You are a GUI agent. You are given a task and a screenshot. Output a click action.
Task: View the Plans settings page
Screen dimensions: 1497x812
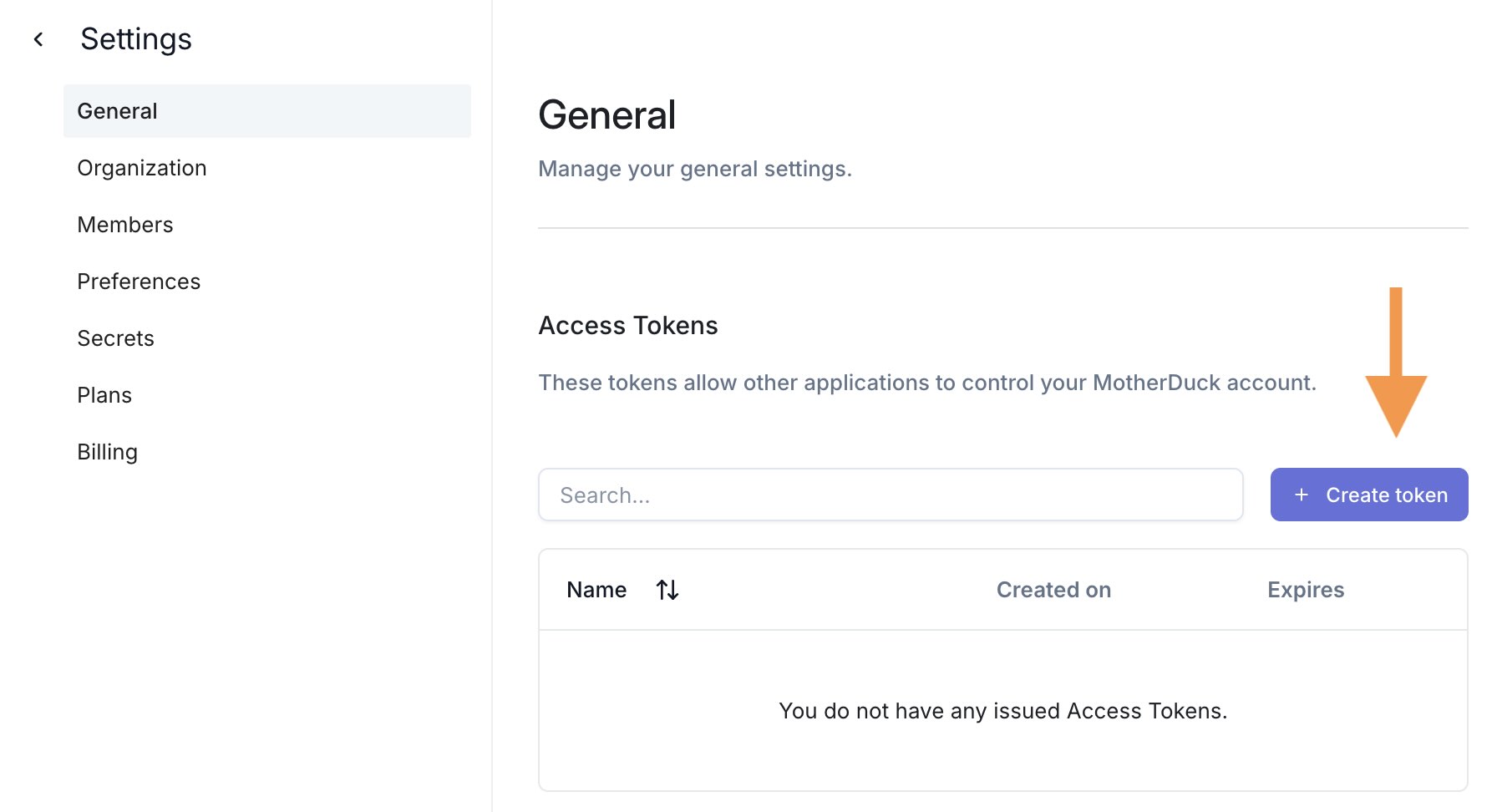(x=104, y=394)
